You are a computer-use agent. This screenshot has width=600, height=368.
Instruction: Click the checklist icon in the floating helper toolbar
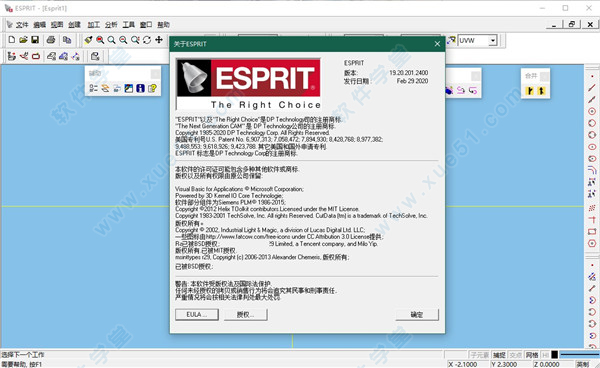(x=93, y=88)
